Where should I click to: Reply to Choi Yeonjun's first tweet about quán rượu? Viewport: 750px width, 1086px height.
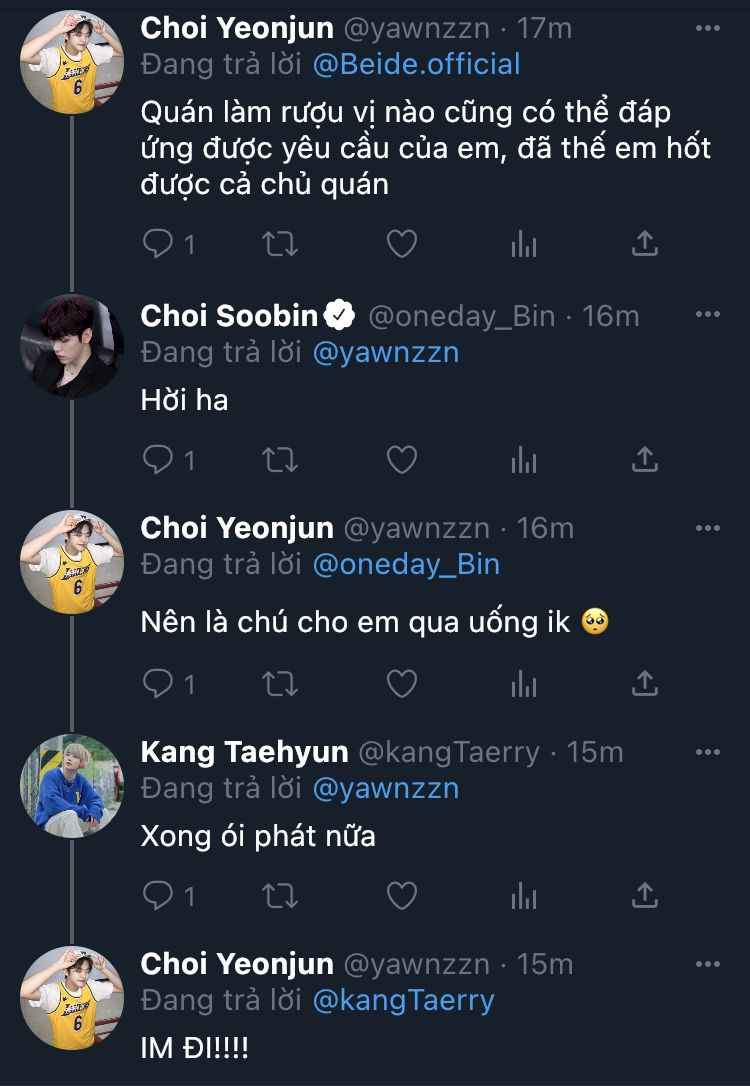tap(158, 243)
